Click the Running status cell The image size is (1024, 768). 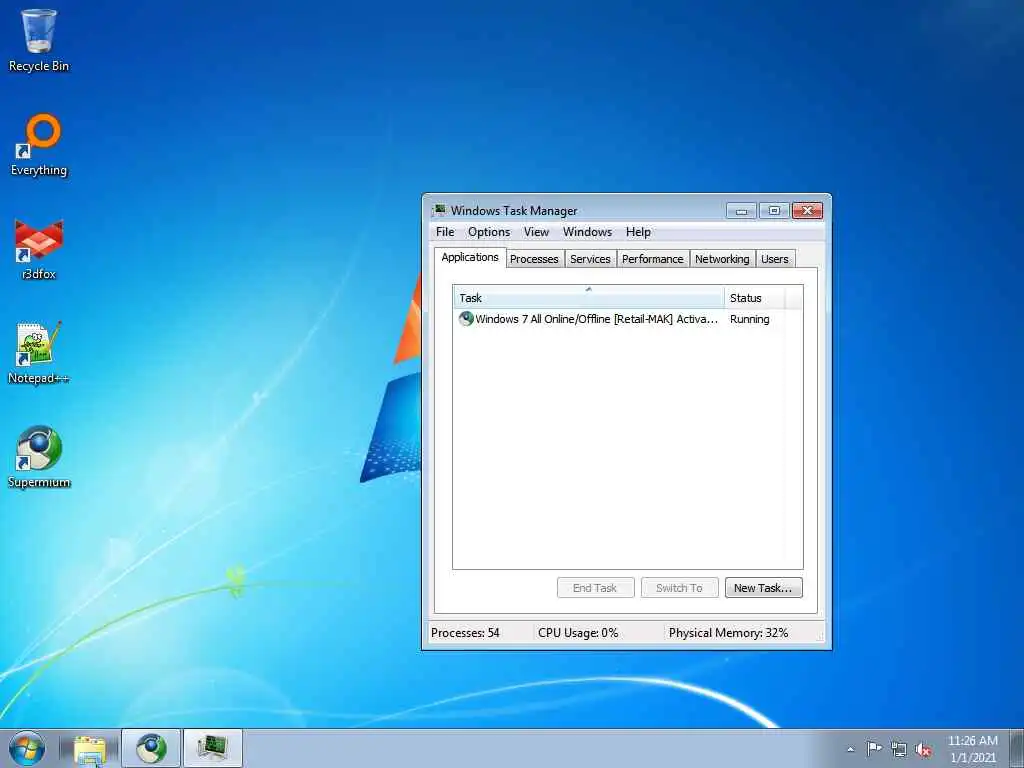[x=750, y=319]
